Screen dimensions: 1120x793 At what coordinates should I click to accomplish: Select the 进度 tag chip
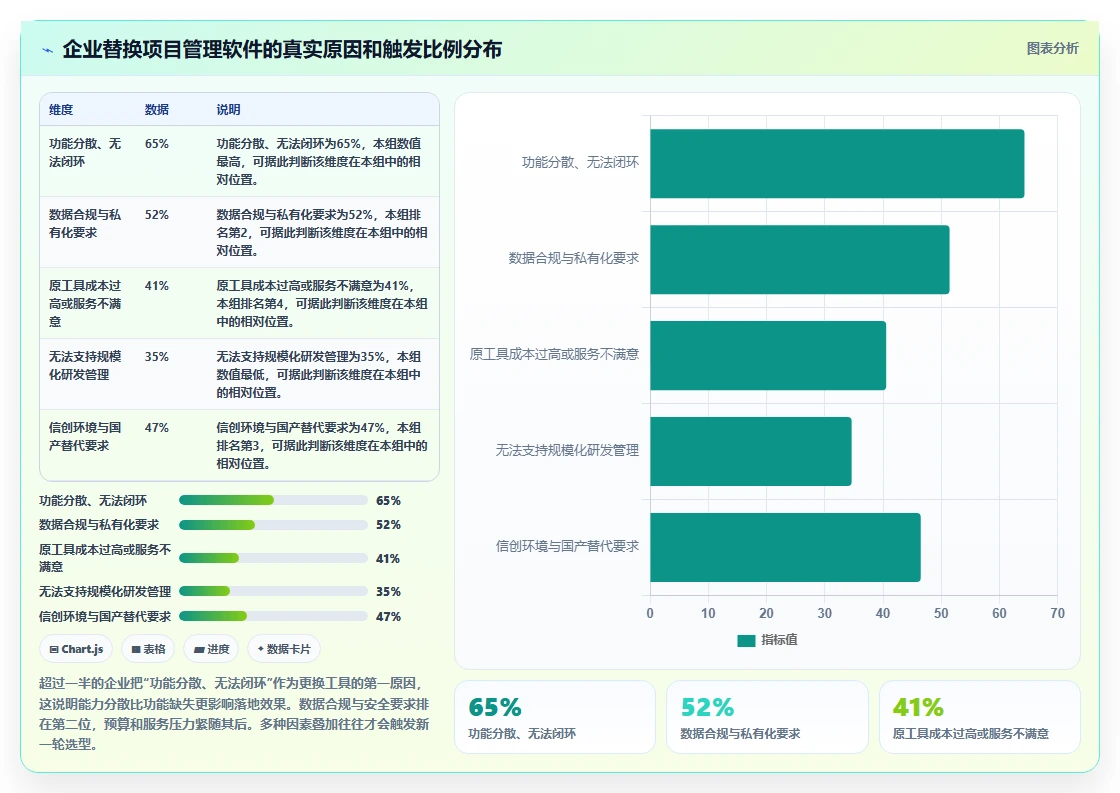(211, 649)
